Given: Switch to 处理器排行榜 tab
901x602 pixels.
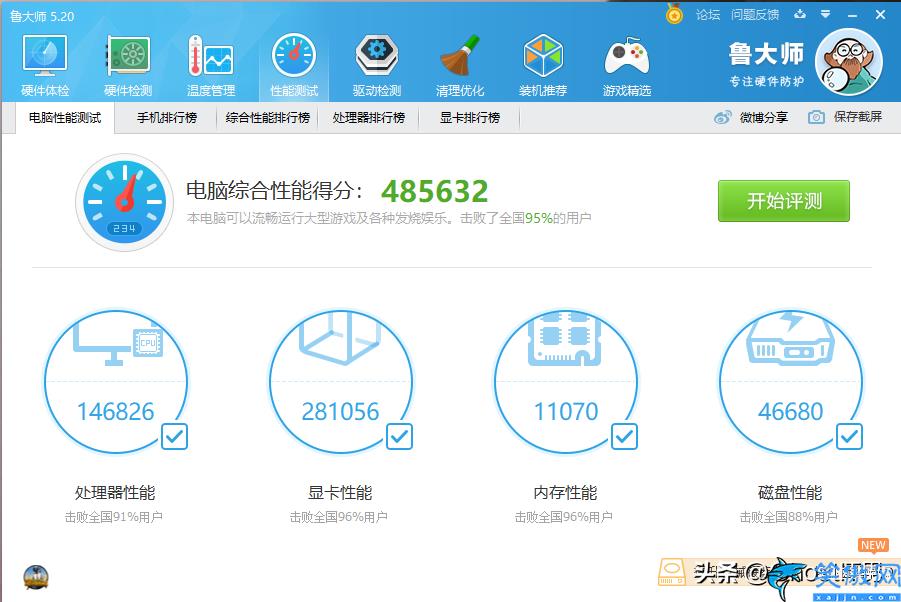Looking at the screenshot, I should click(x=368, y=118).
